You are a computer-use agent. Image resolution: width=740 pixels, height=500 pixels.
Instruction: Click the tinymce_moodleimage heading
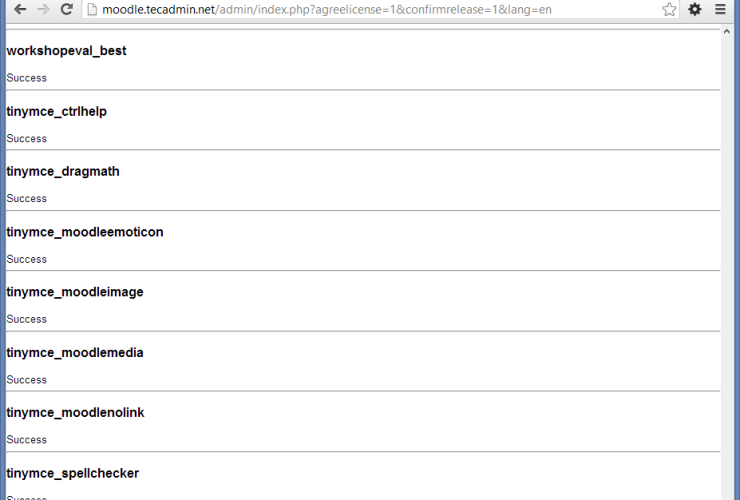pyautogui.click(x=75, y=292)
